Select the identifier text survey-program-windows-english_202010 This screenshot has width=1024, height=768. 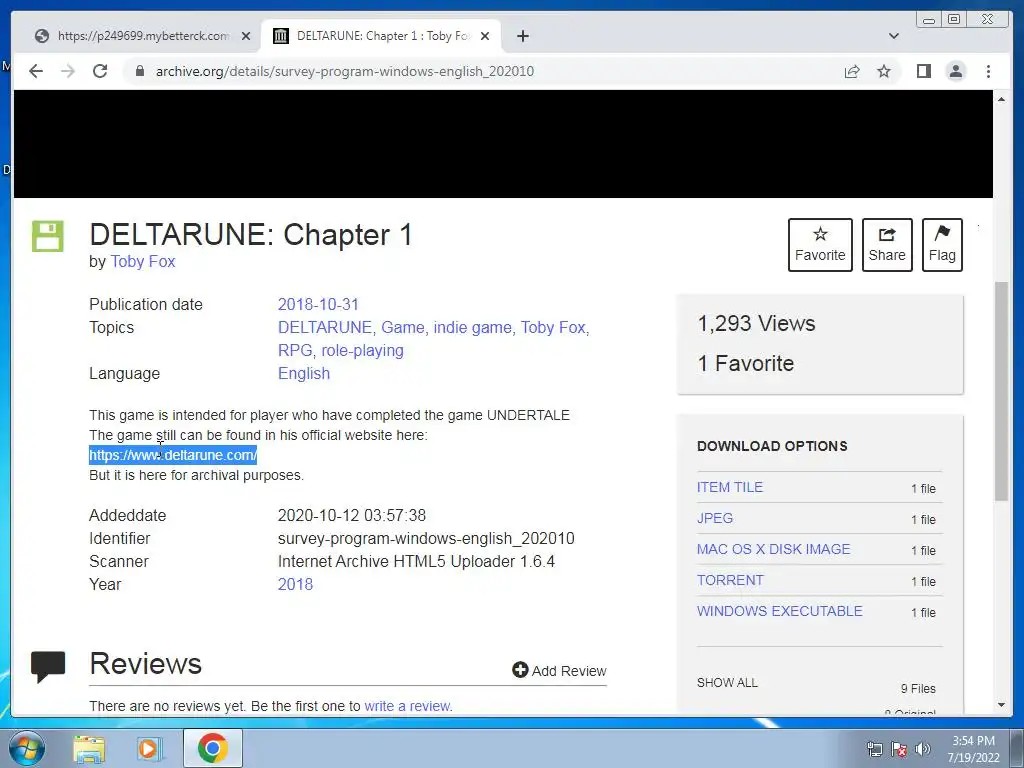point(426,538)
